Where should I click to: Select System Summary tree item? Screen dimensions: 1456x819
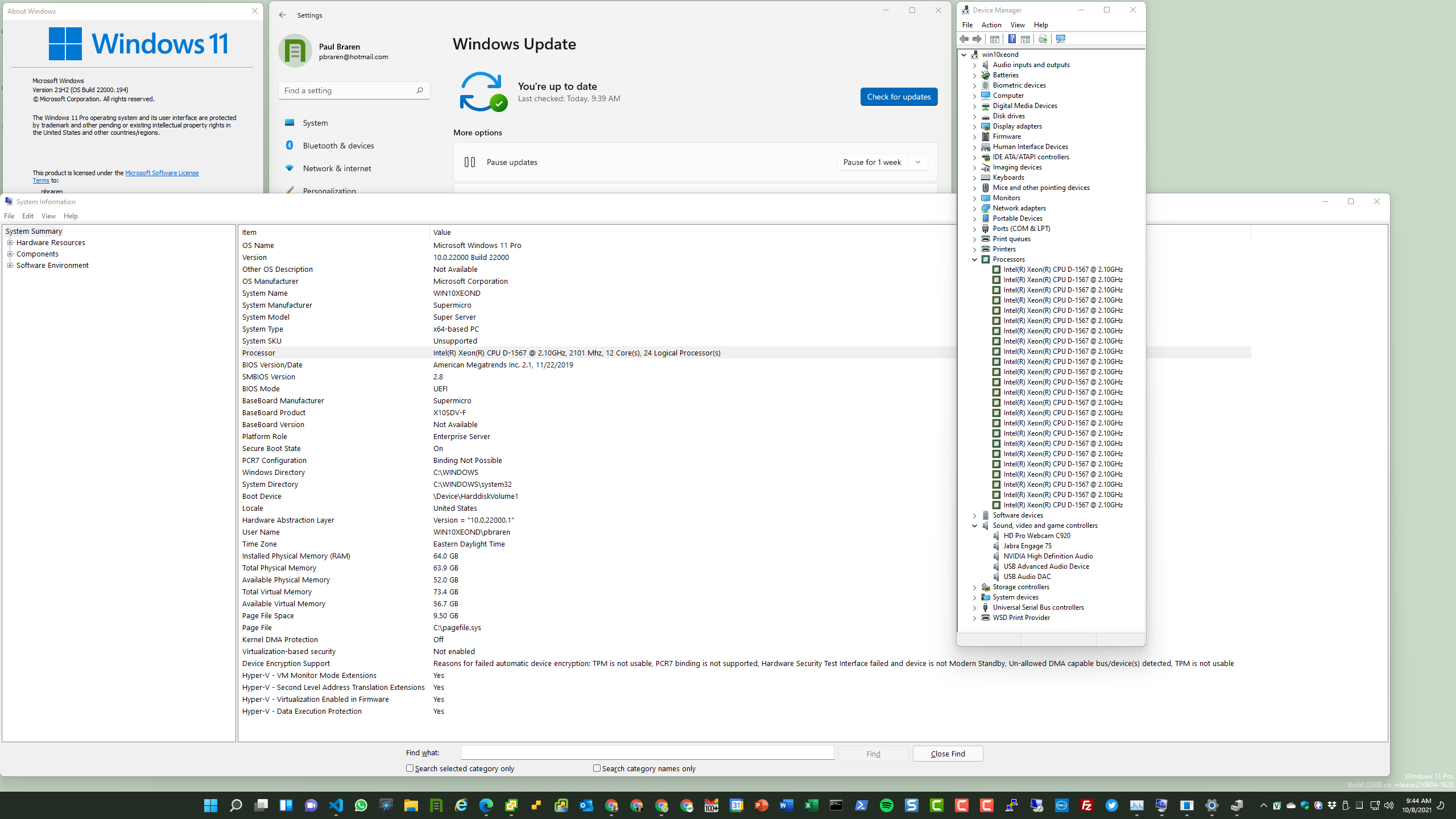coord(34,231)
